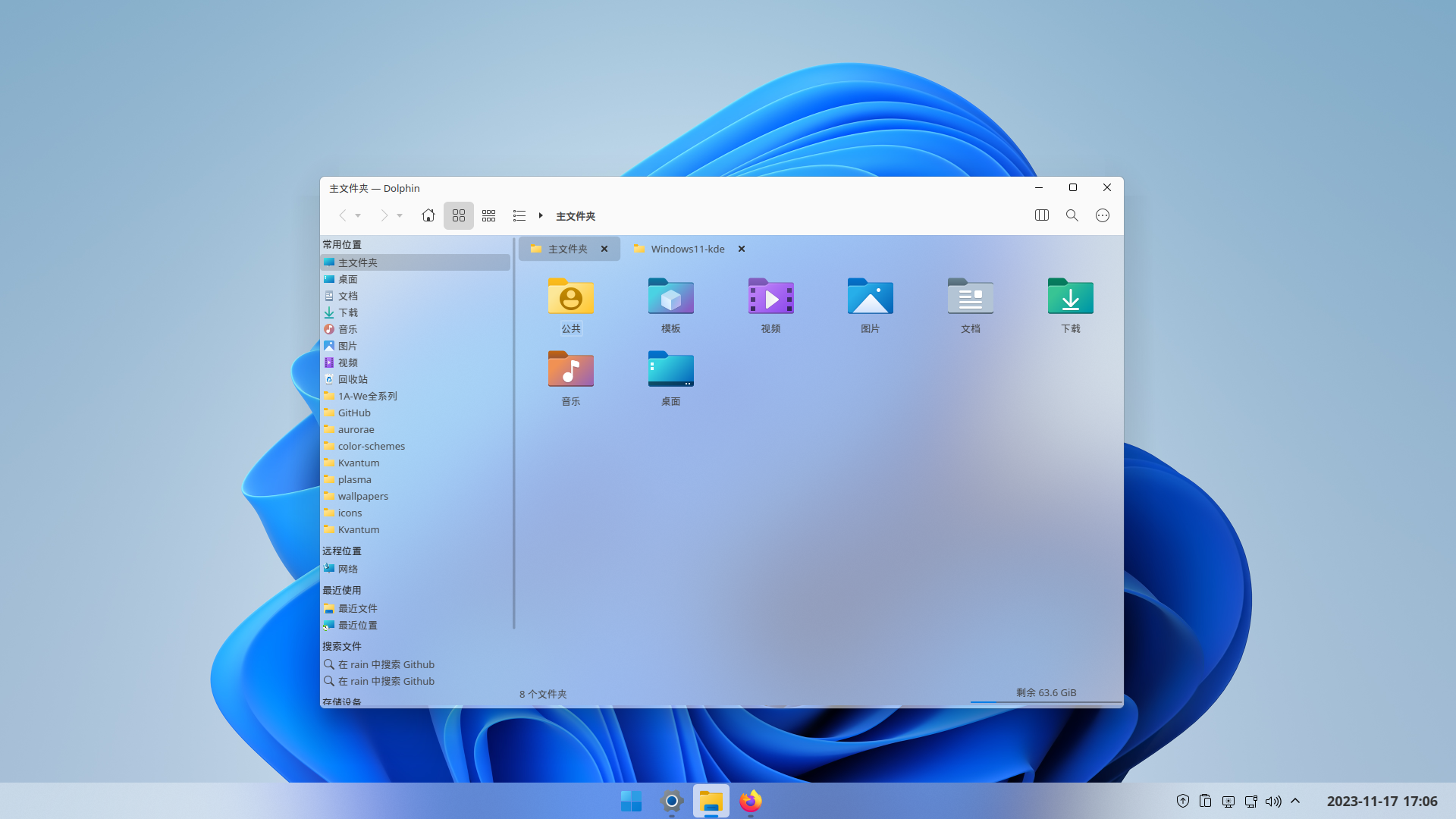
Task: Open the network tray icon
Action: tap(1250, 801)
